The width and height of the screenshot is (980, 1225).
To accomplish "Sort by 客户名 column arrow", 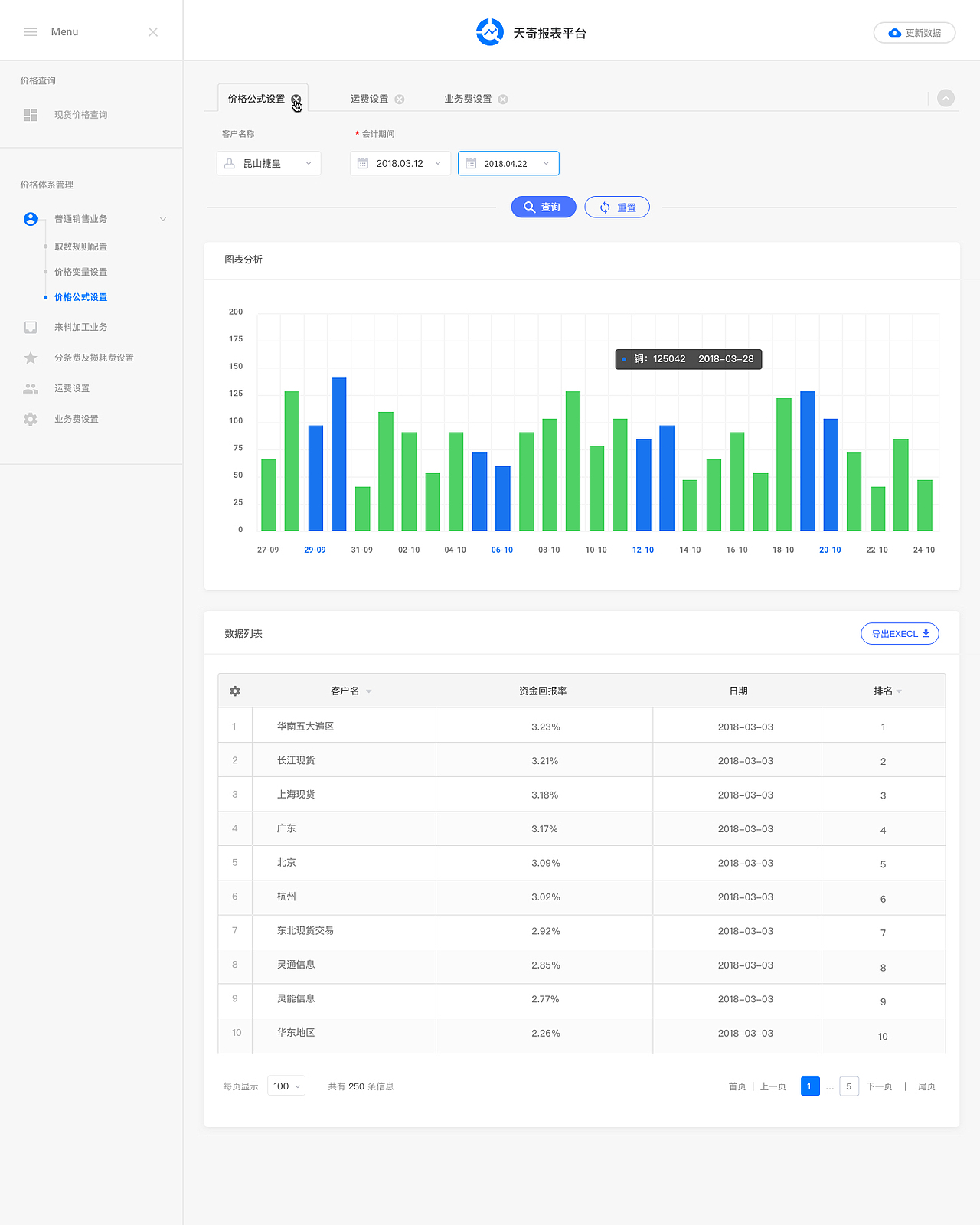I will tap(369, 691).
